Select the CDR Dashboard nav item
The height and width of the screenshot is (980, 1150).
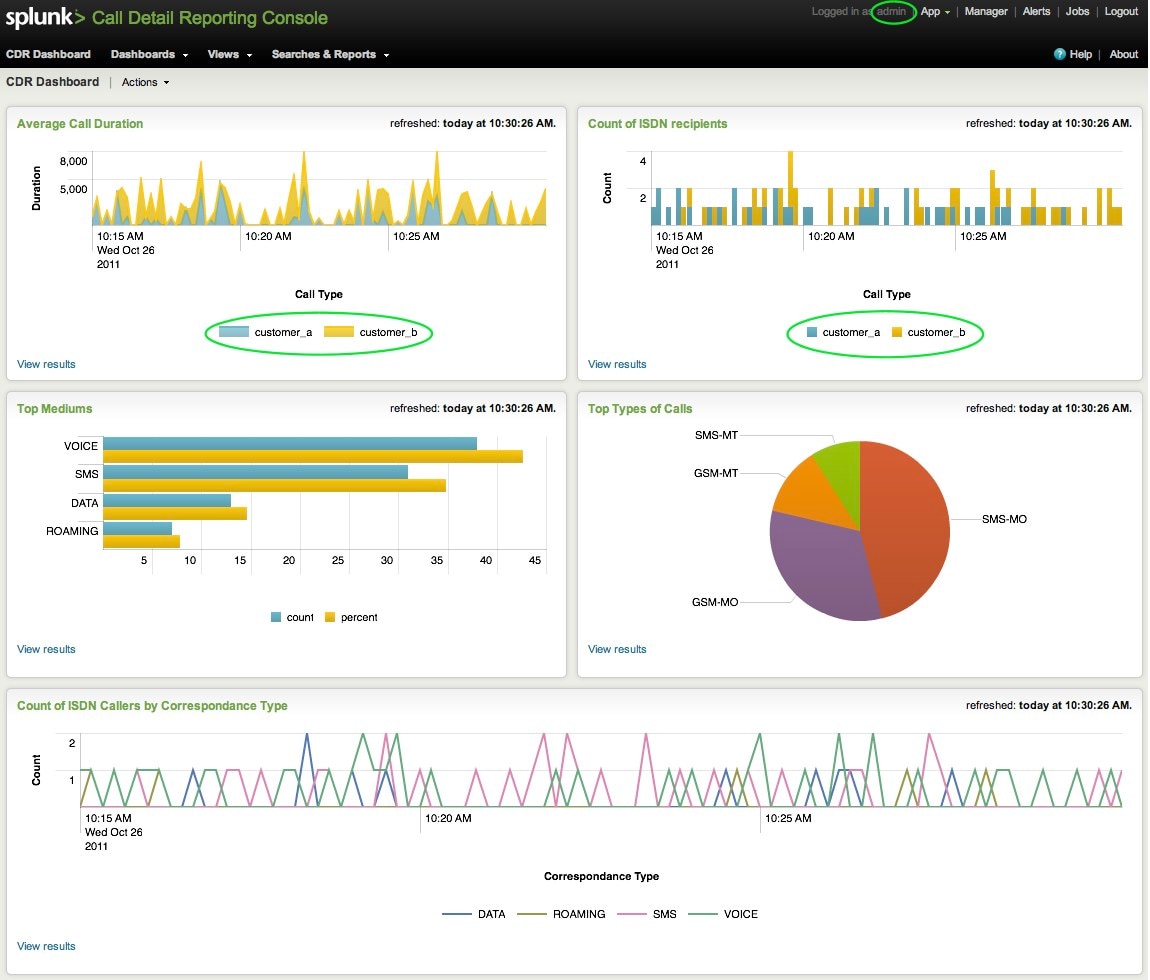[x=48, y=54]
